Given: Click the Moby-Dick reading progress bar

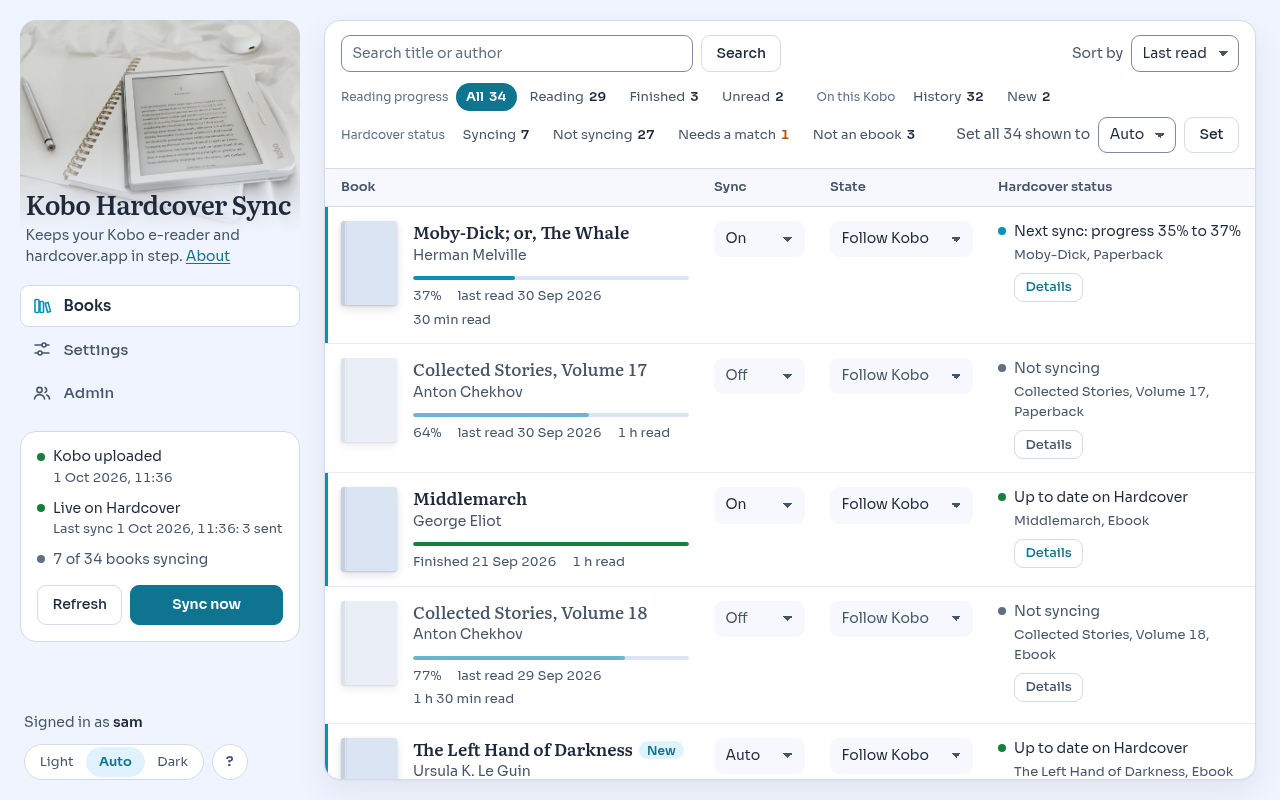Looking at the screenshot, I should pos(551,278).
